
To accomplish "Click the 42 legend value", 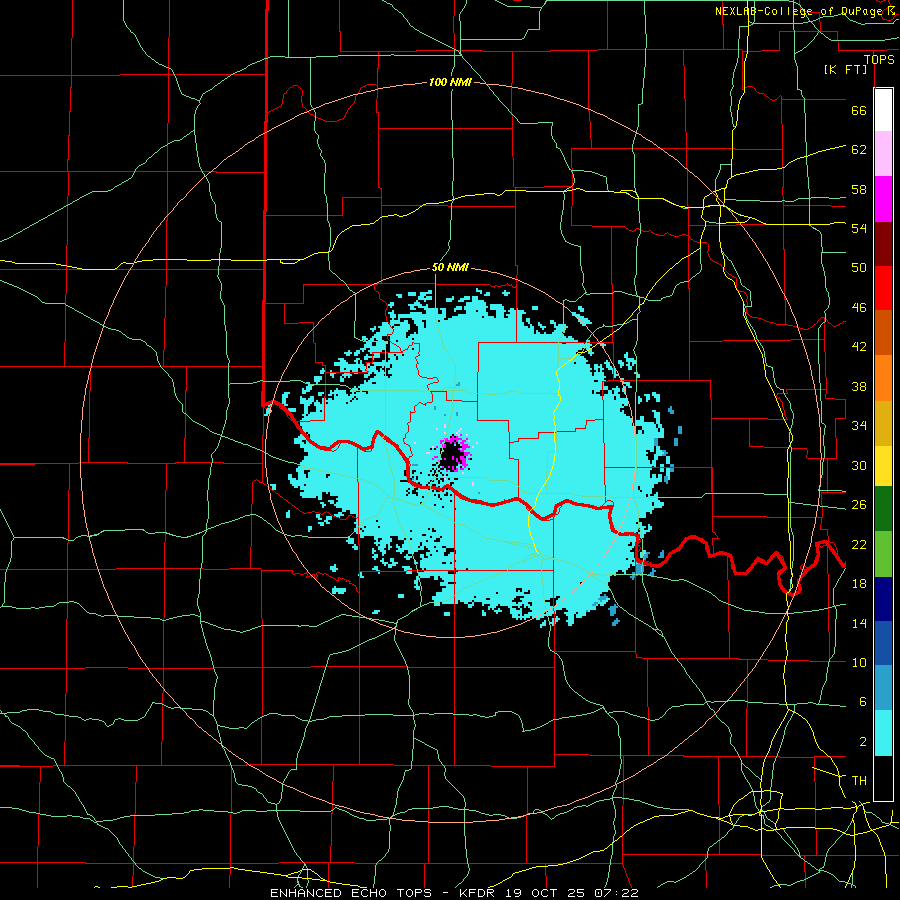I will (859, 347).
